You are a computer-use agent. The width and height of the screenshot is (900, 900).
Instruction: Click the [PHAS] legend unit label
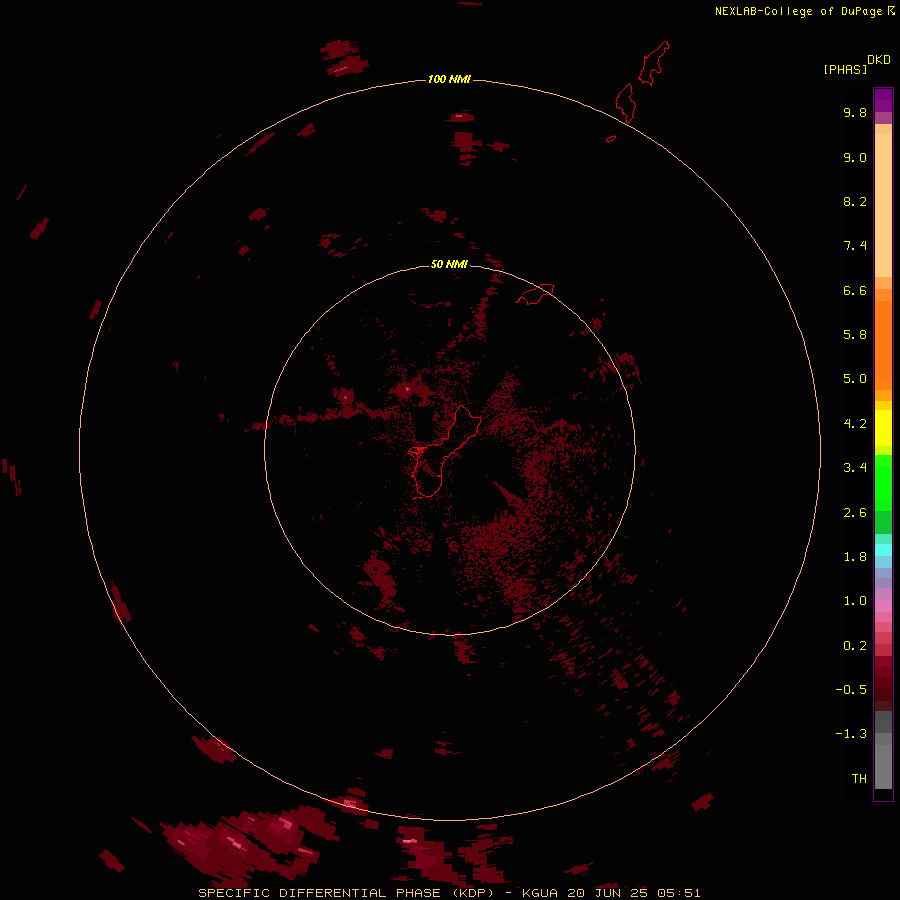(845, 69)
